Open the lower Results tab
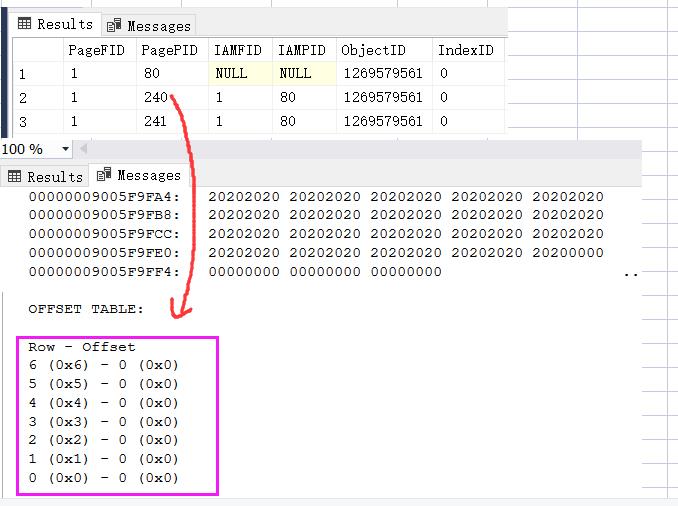The image size is (678, 506). coord(45,177)
